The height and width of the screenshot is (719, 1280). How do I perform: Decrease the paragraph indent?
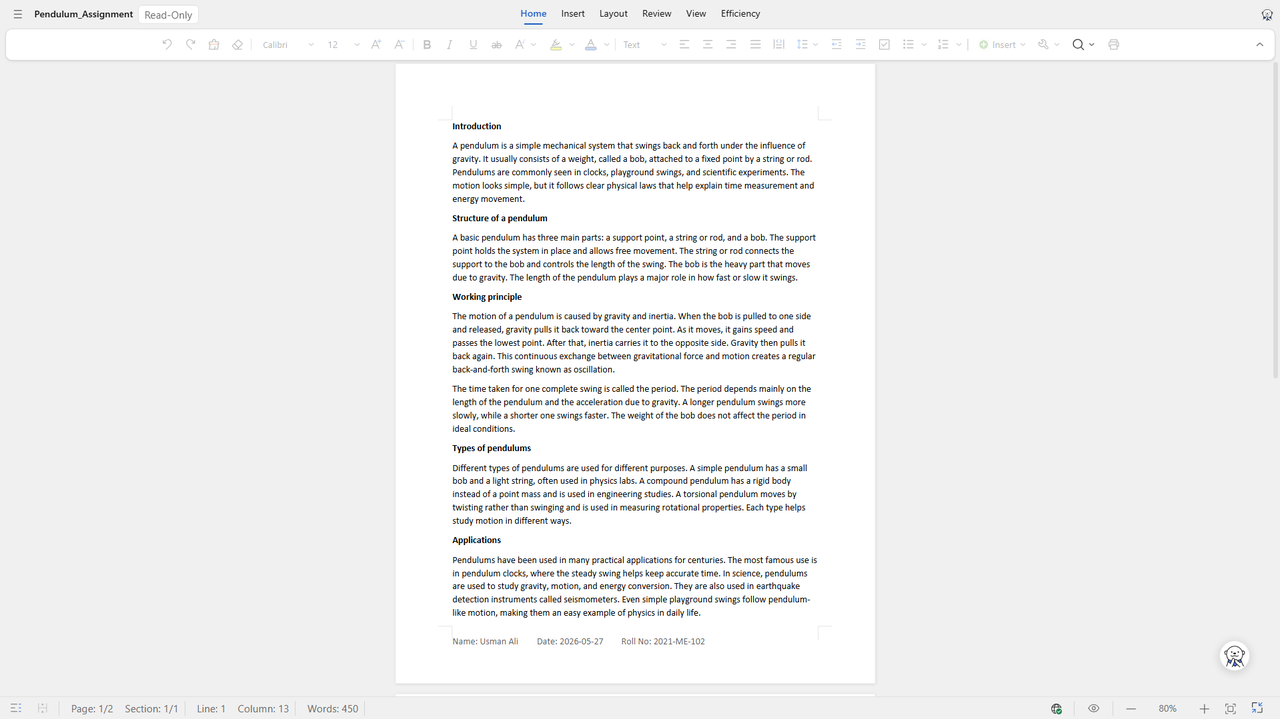[x=837, y=45]
